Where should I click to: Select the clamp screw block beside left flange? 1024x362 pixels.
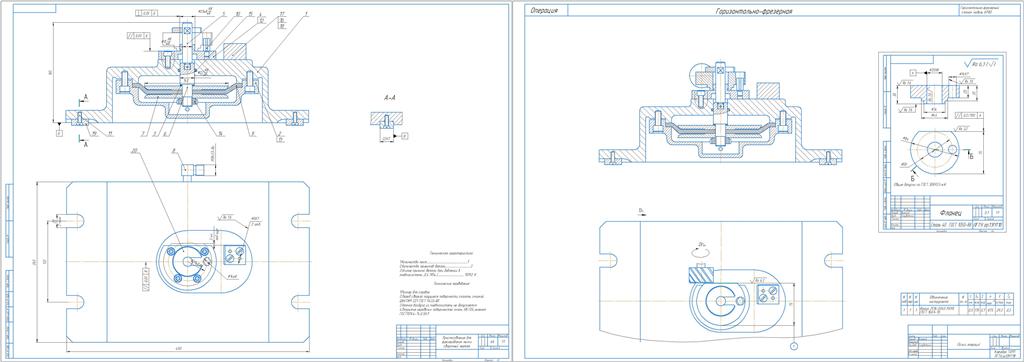pyautogui.click(x=234, y=254)
